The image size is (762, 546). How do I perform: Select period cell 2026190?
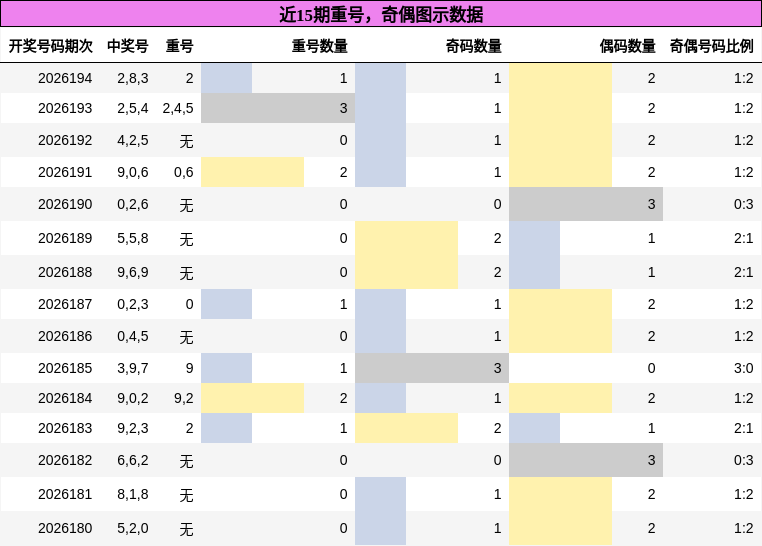click(65, 204)
